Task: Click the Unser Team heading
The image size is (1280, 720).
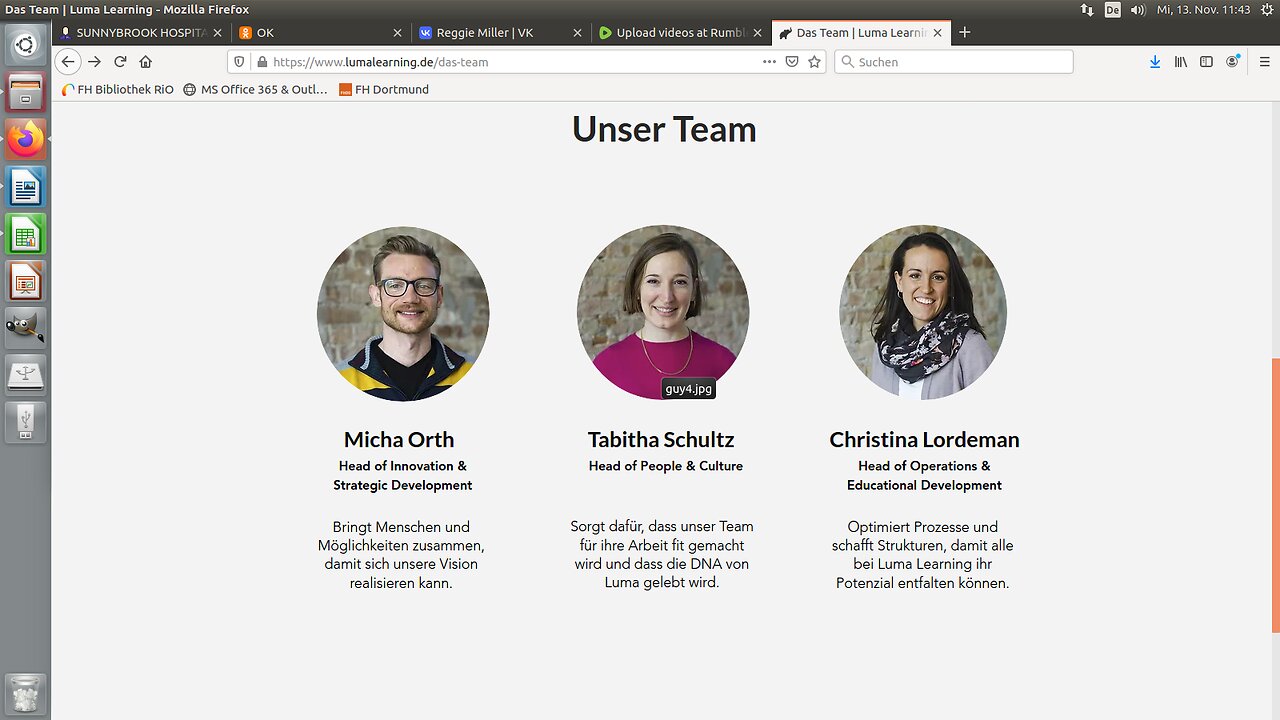Action: pos(664,130)
